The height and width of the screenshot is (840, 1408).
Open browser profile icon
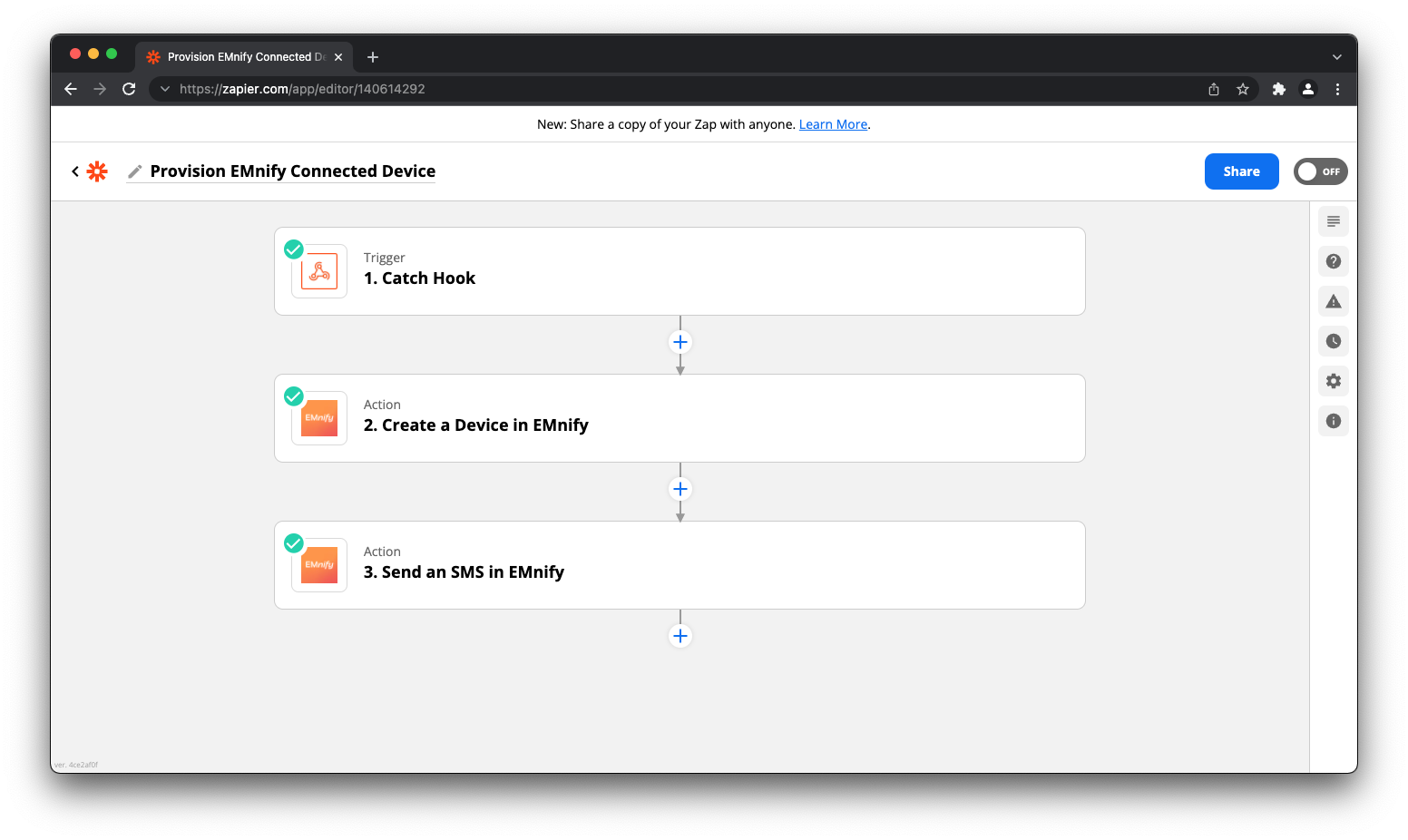click(1308, 89)
